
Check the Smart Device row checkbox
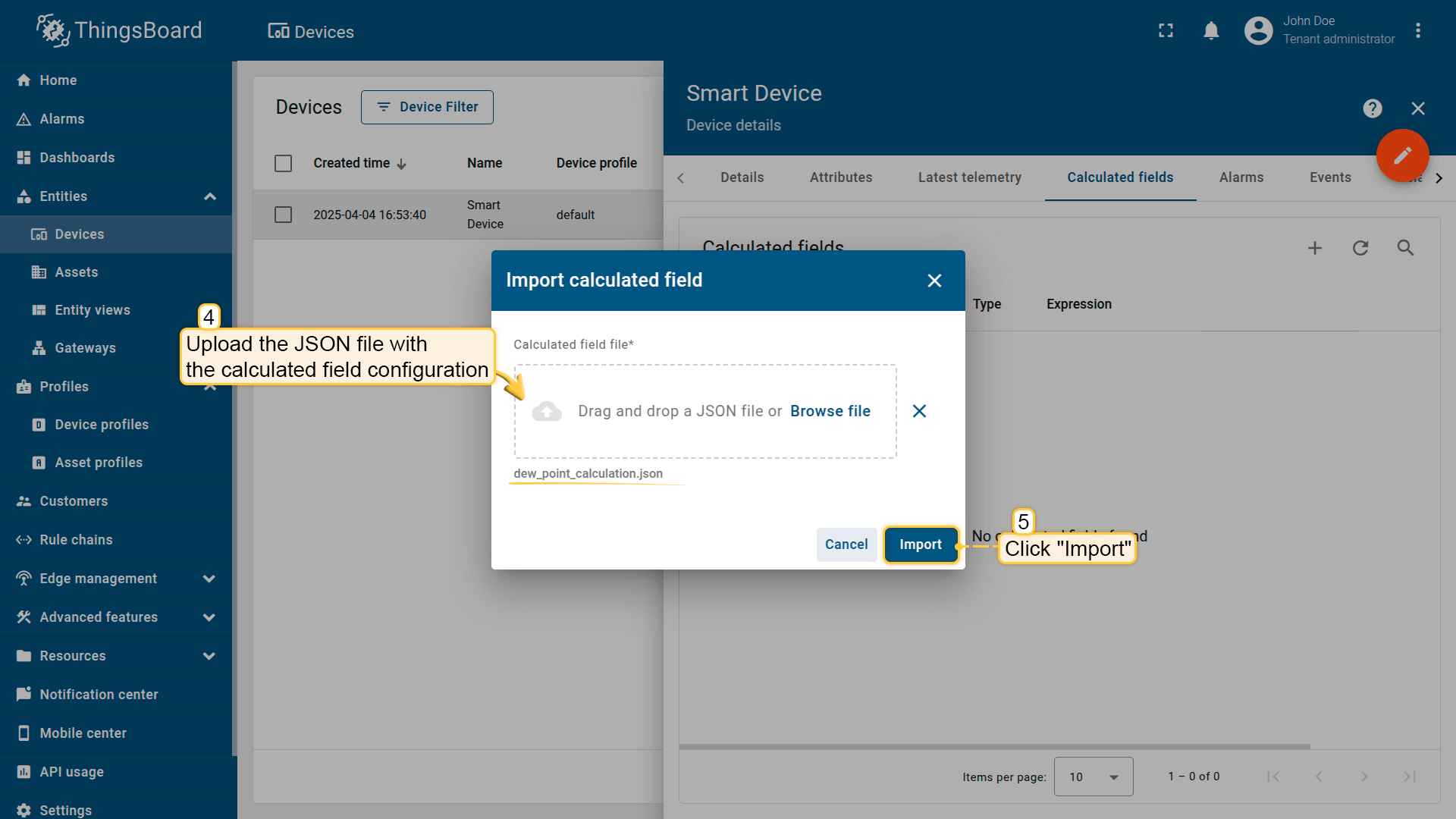click(x=283, y=215)
